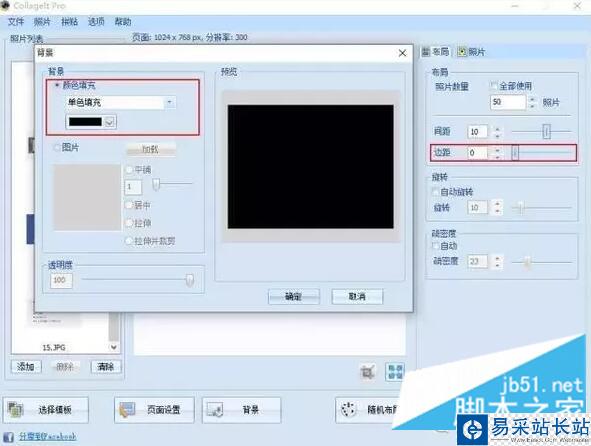Image resolution: width=591 pixels, height=446 pixels.
Task: Select the 颜色填充 radio button
Action: (x=57, y=85)
